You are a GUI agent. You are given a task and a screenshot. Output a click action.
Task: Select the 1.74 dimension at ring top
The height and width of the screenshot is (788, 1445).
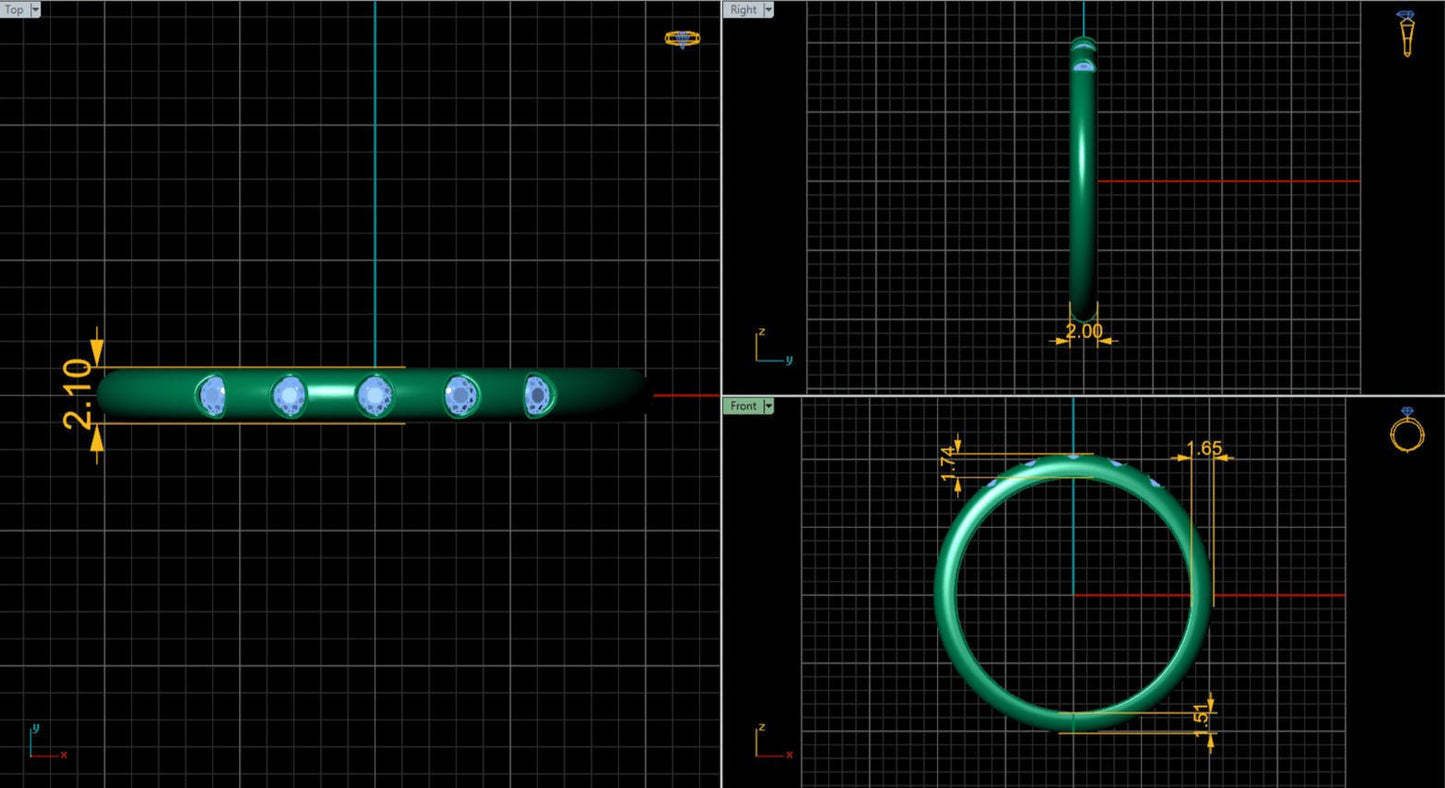(949, 464)
